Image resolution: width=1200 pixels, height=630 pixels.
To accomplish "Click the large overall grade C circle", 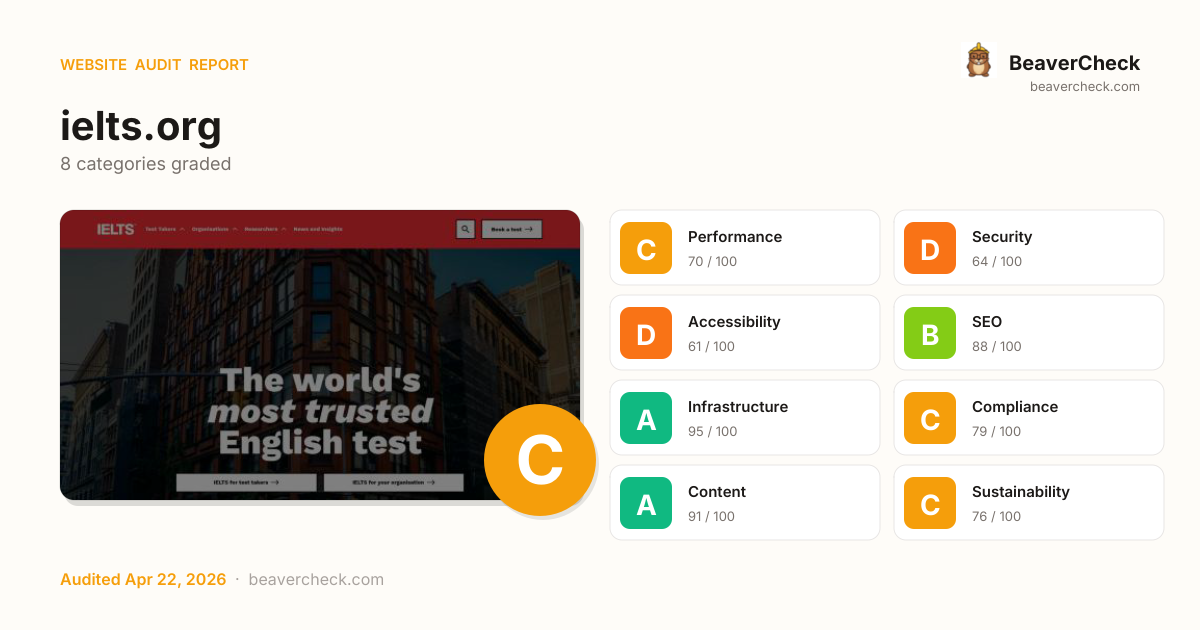I will click(540, 460).
